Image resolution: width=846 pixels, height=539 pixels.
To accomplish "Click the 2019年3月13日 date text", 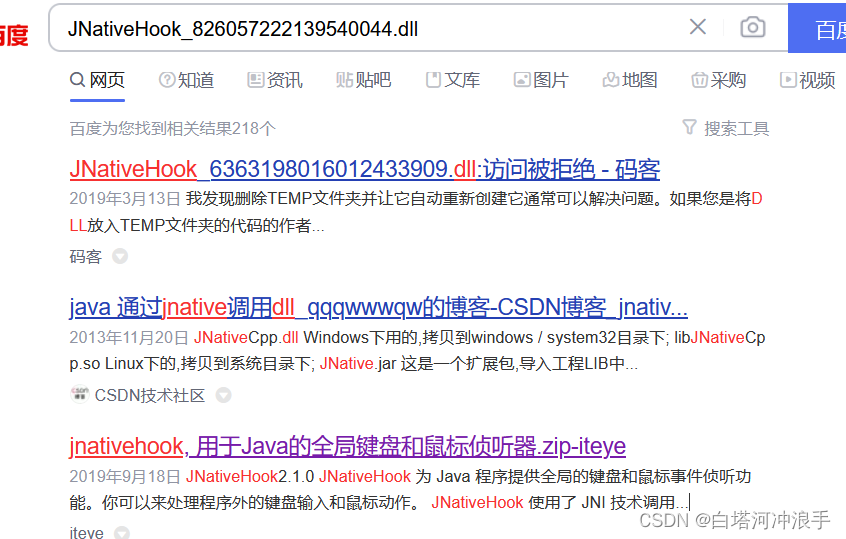I will (125, 199).
